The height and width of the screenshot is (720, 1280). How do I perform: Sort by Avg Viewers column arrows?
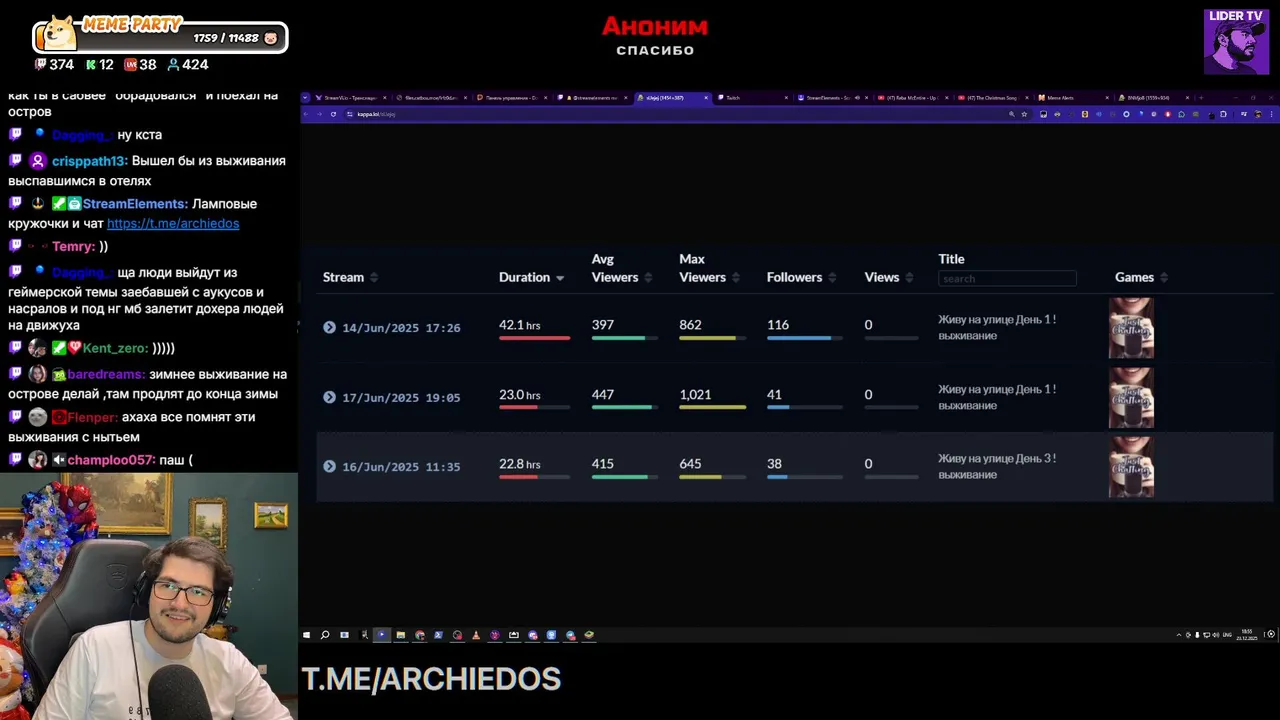648,278
